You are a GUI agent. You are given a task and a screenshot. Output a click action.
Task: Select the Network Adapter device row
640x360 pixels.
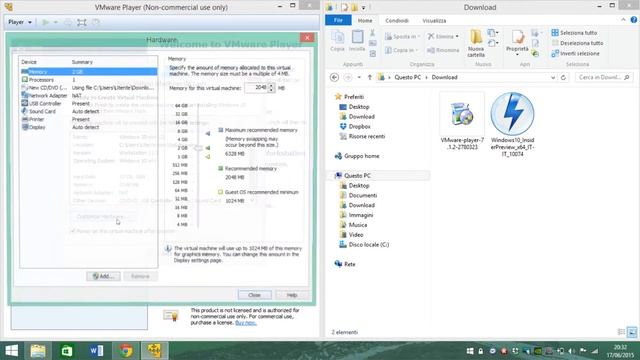pyautogui.click(x=89, y=95)
